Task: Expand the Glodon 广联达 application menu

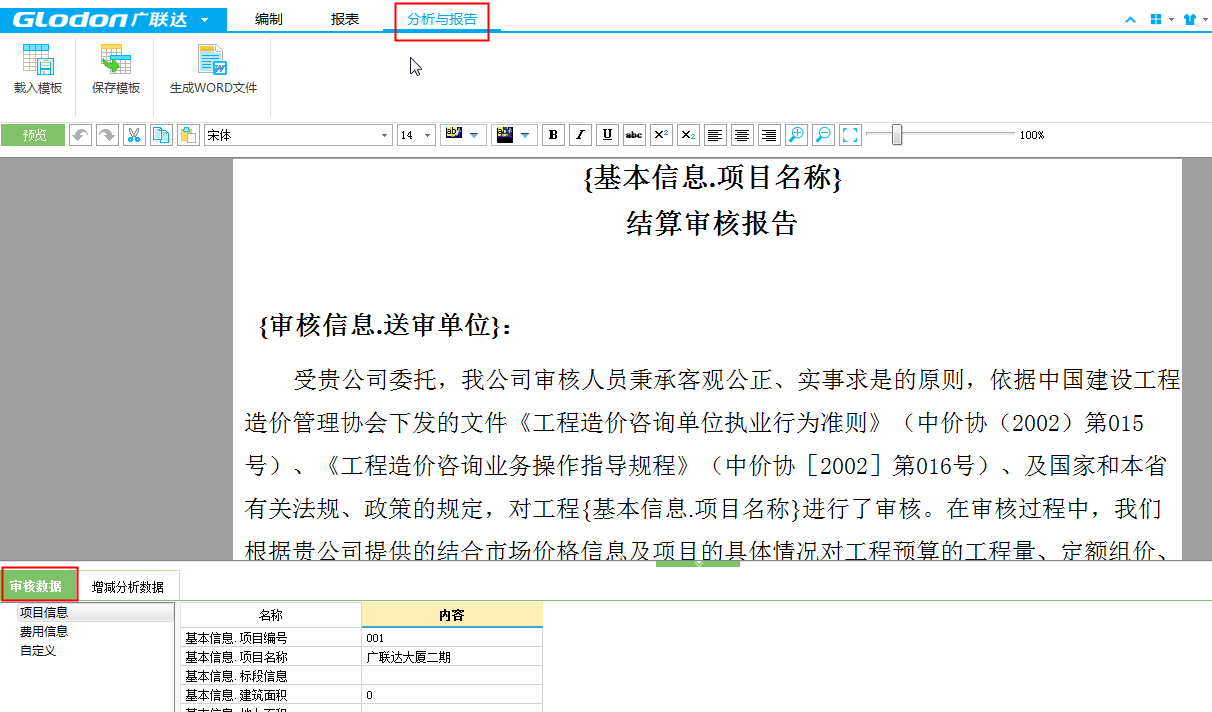Action: (x=204, y=20)
